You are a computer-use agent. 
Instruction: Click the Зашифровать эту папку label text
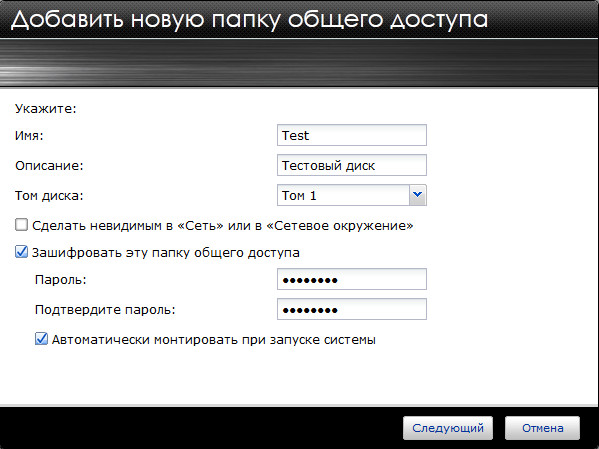click(x=165, y=253)
